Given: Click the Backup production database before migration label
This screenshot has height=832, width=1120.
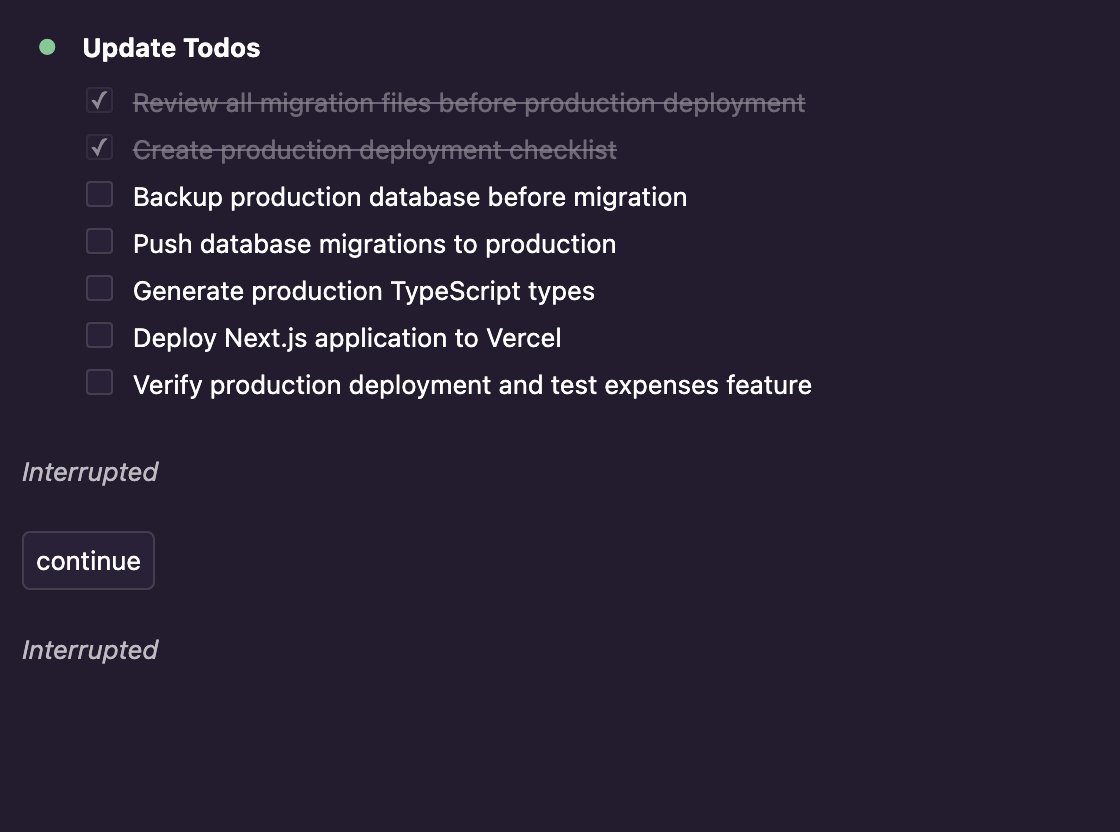Looking at the screenshot, I should (410, 197).
